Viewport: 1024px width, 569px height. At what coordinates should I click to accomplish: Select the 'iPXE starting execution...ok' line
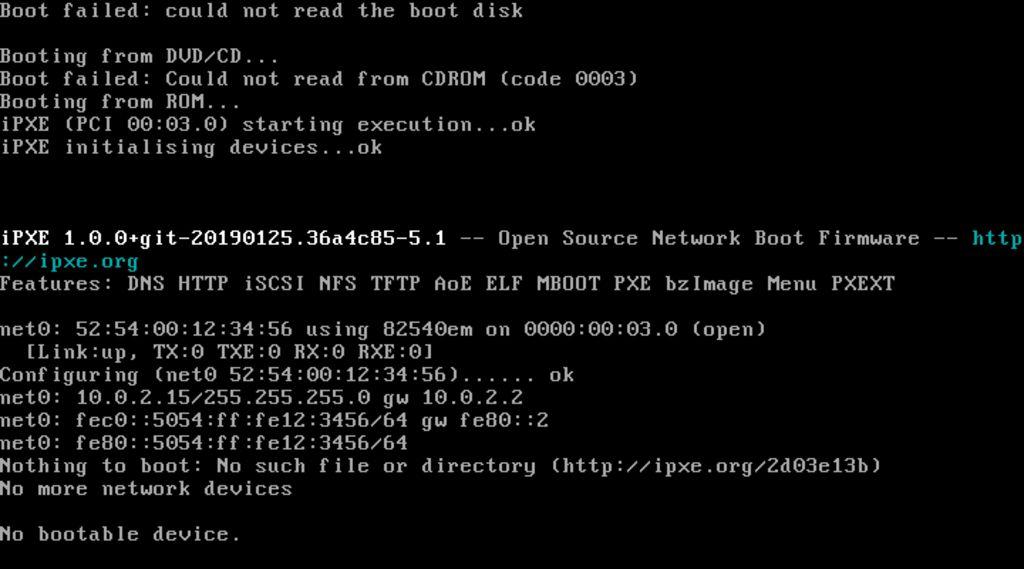tap(267, 125)
